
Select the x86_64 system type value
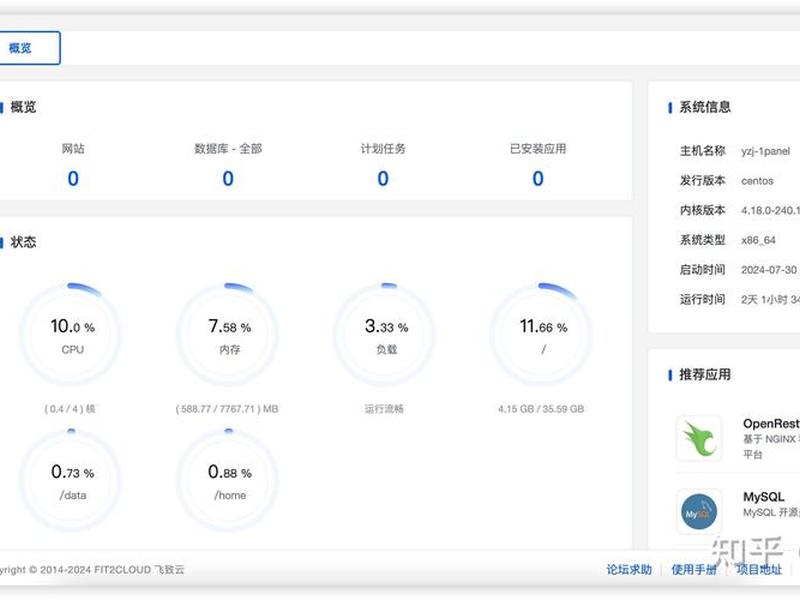758,240
